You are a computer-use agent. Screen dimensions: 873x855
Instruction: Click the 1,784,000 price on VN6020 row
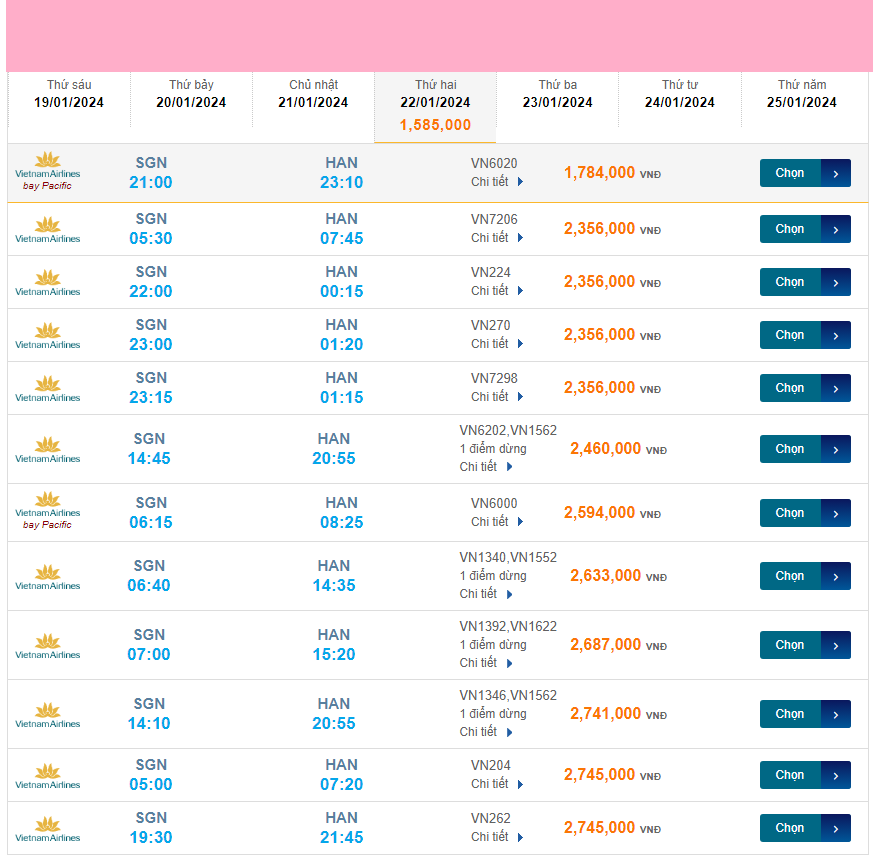(599, 173)
